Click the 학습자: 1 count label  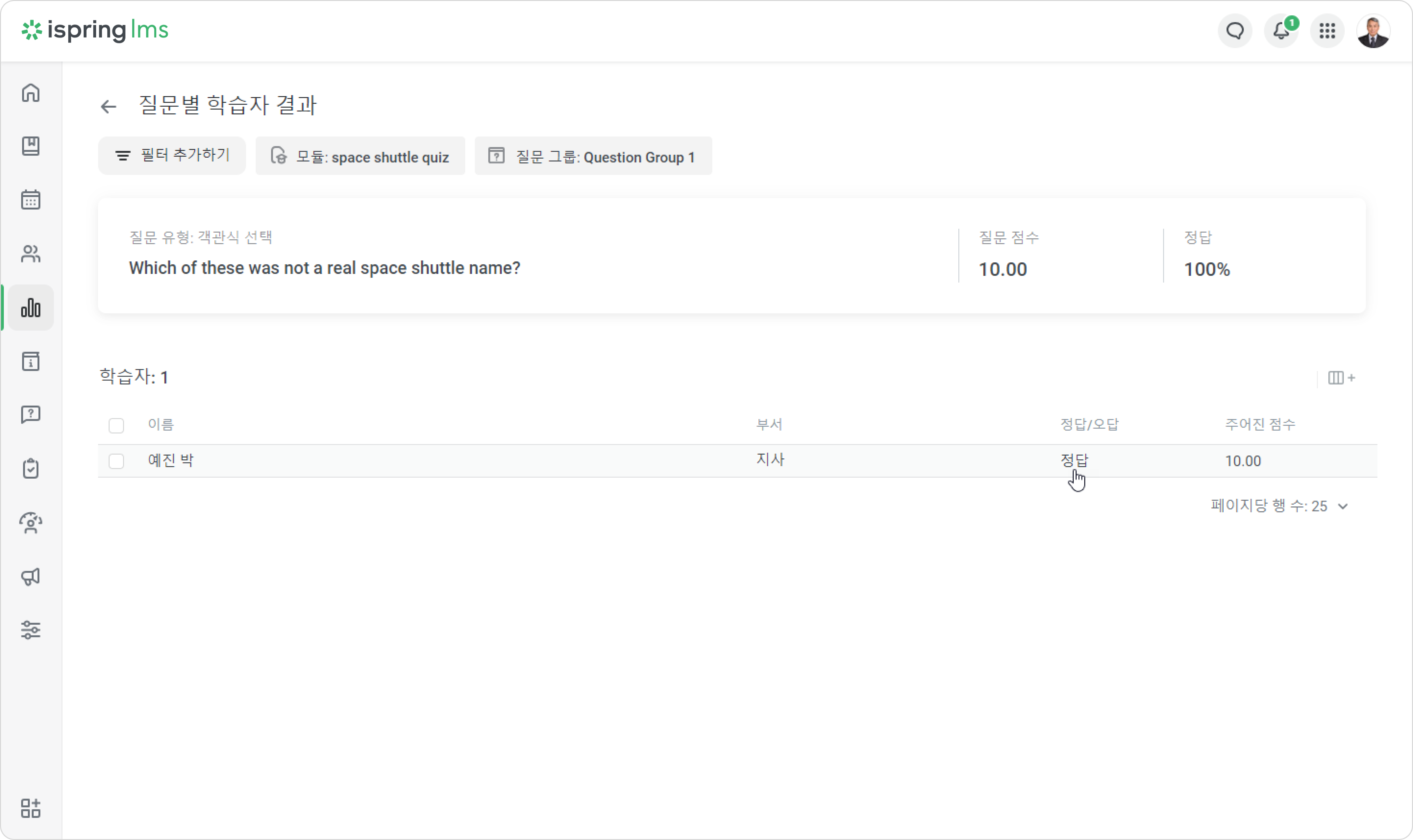[134, 377]
